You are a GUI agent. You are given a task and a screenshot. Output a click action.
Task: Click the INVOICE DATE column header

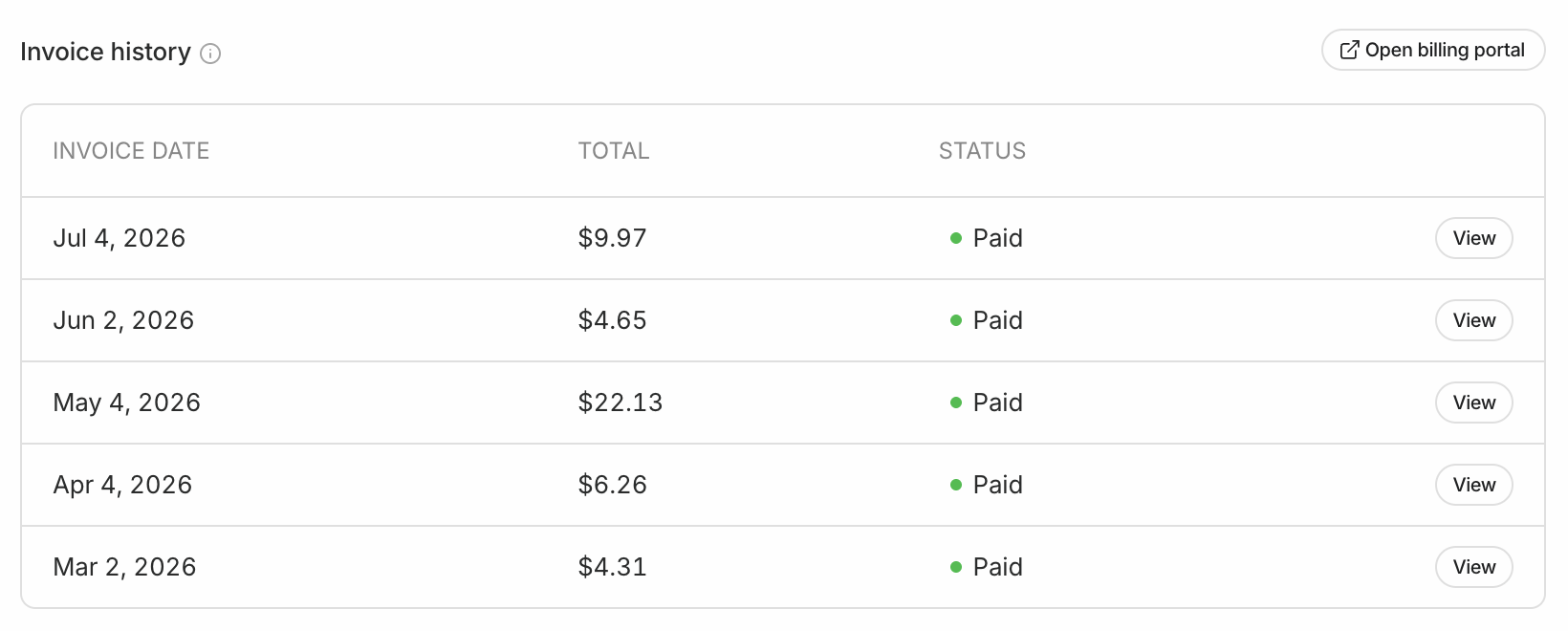(131, 151)
